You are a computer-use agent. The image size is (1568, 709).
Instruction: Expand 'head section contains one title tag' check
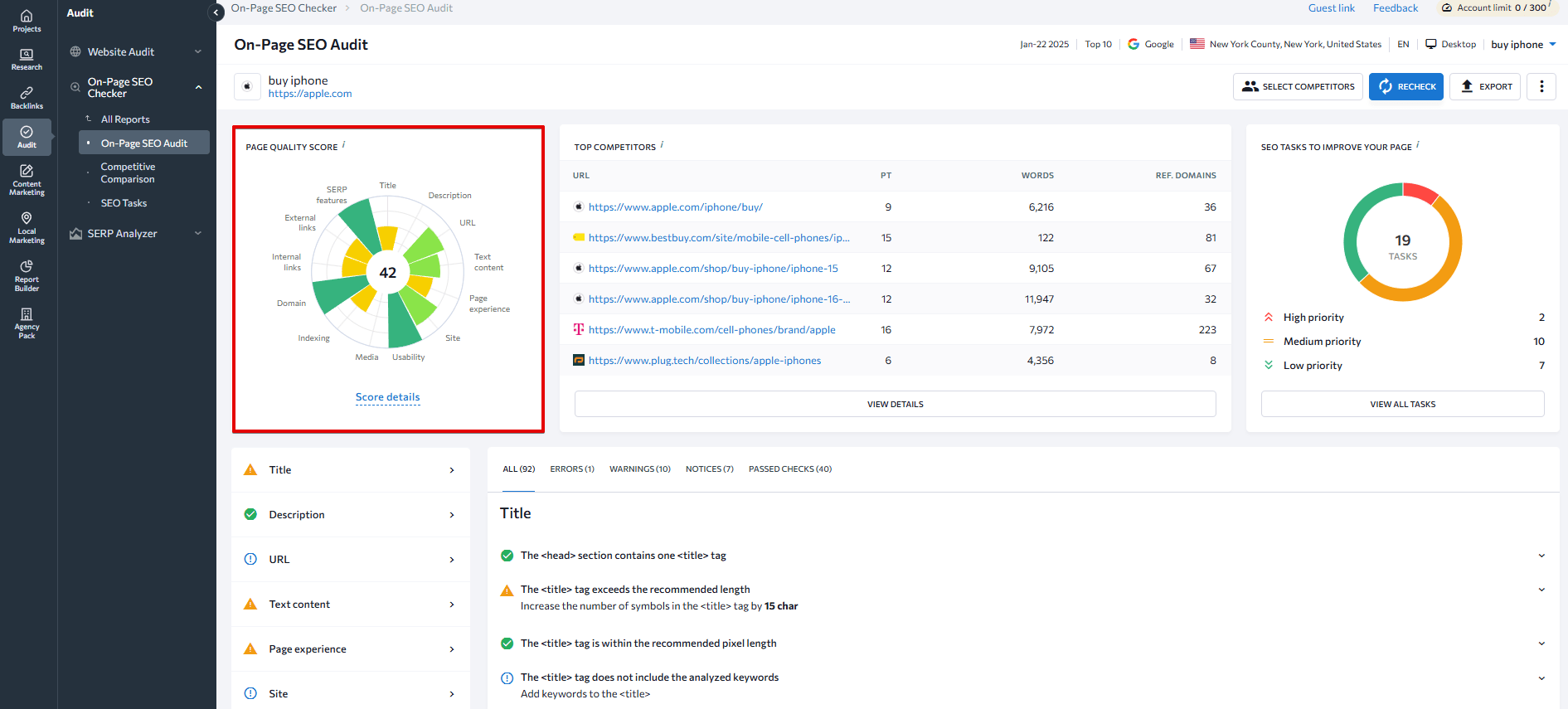[x=1541, y=556]
